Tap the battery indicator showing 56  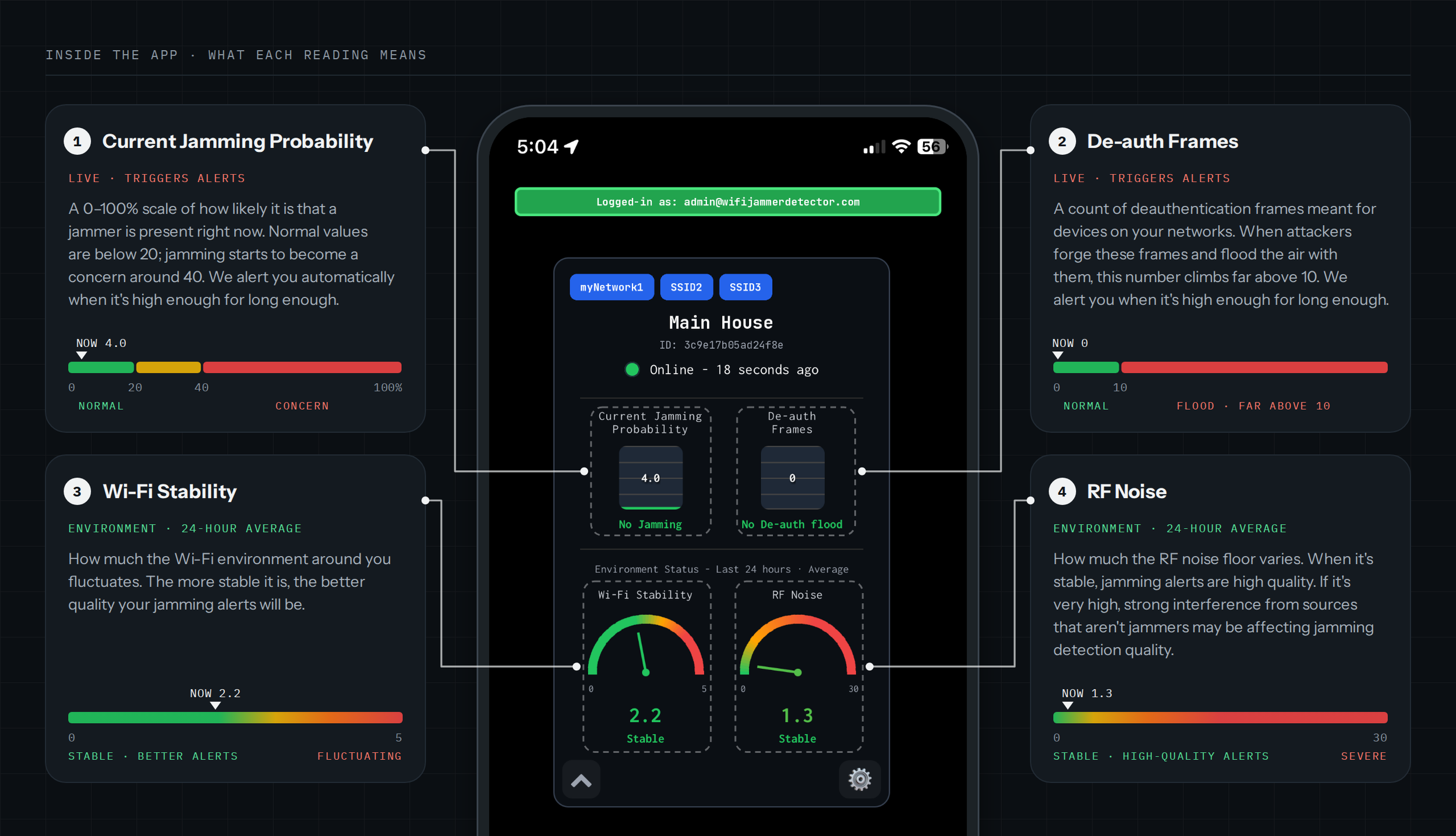(x=932, y=147)
